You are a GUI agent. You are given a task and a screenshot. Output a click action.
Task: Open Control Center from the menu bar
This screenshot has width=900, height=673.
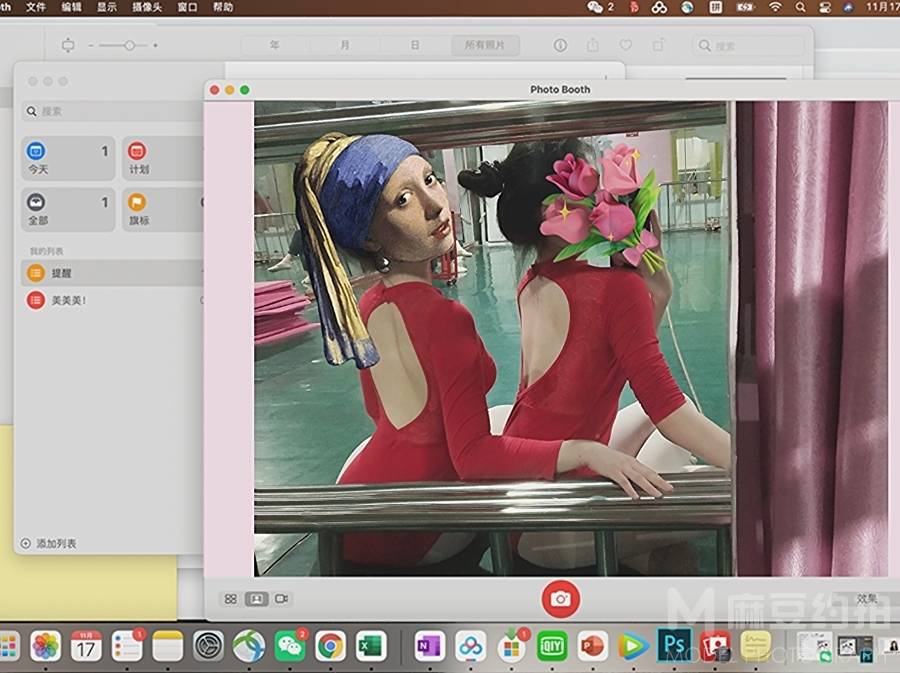[x=825, y=7]
